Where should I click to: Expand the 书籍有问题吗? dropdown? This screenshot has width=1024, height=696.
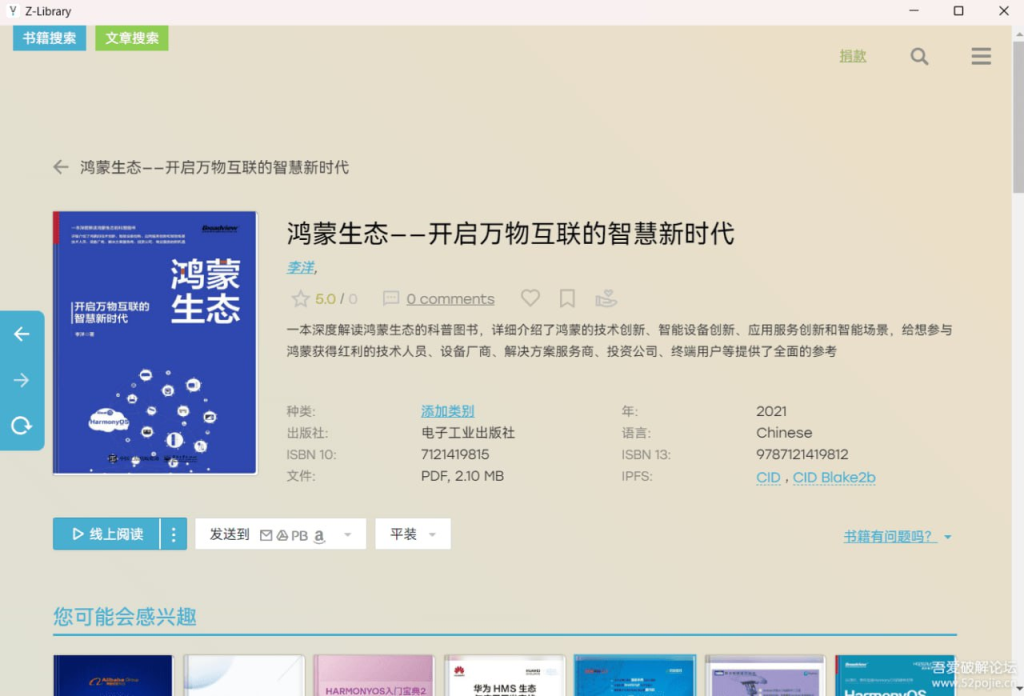(897, 537)
